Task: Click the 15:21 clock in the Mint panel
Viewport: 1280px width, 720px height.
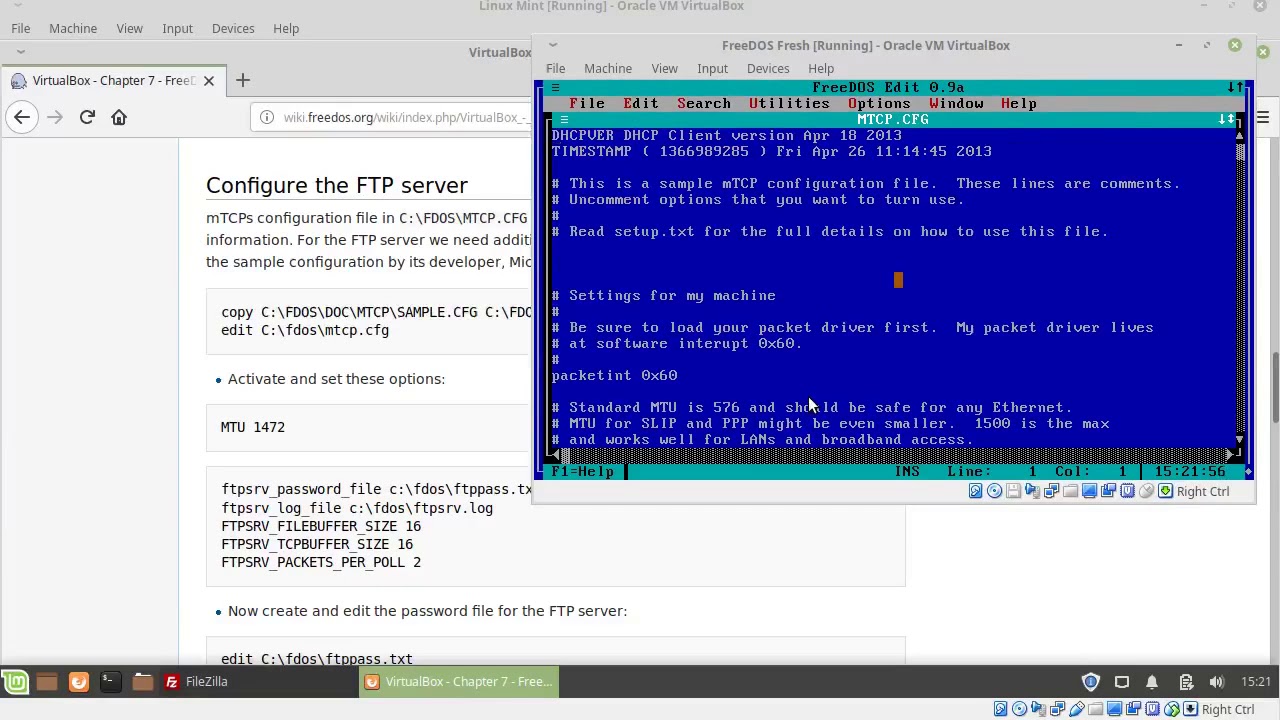Action: [x=1256, y=682]
